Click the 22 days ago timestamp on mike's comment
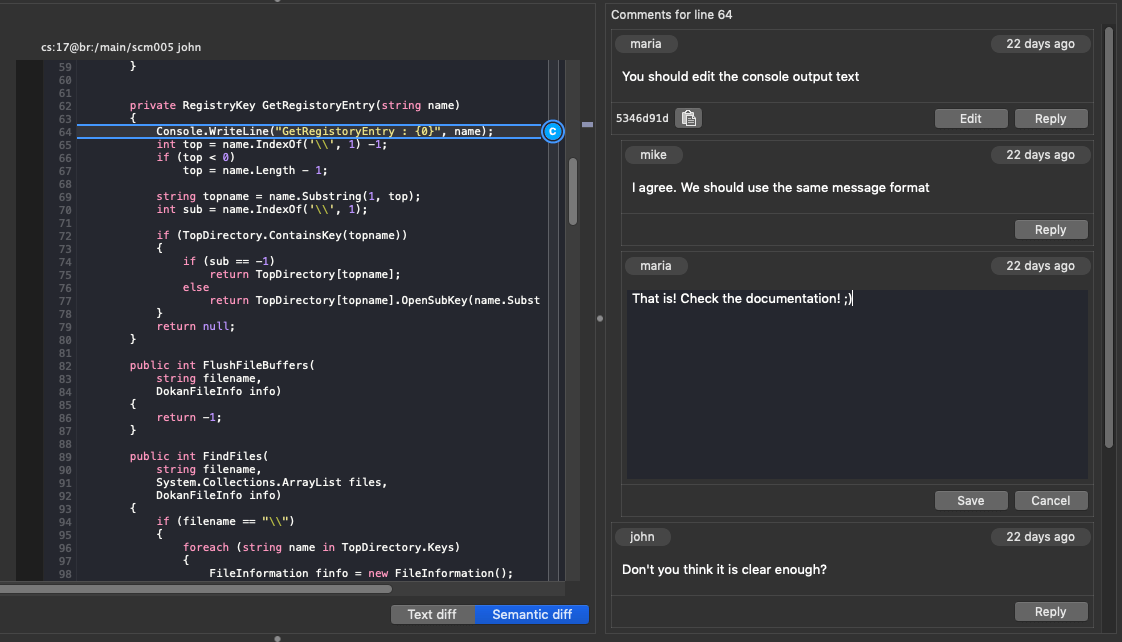This screenshot has width=1122, height=642. click(x=1040, y=155)
